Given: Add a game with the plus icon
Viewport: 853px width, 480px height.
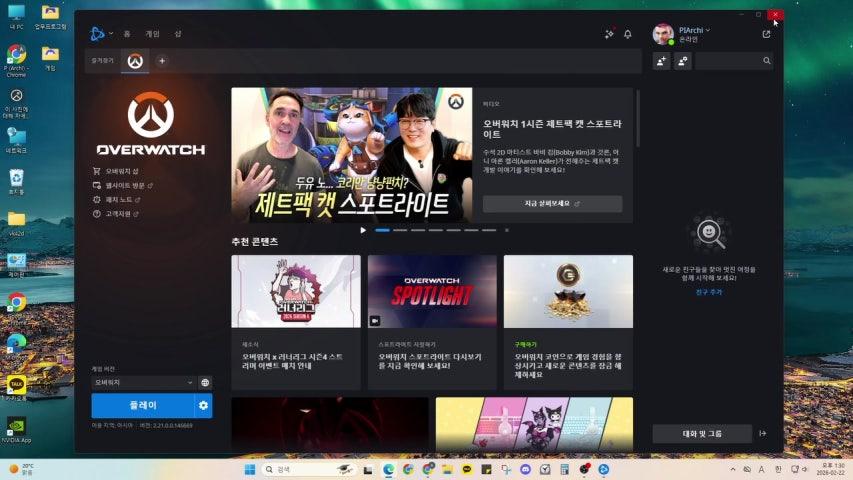Looking at the screenshot, I should coord(162,61).
